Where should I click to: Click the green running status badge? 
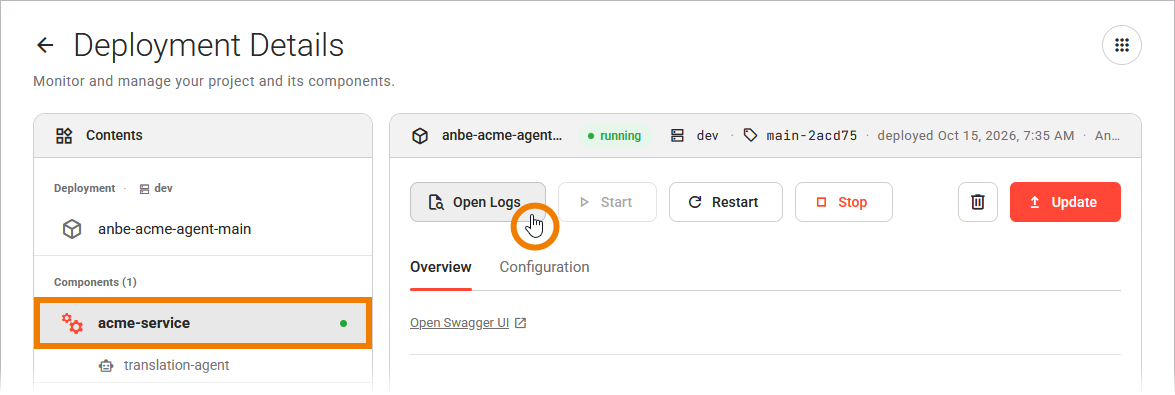(614, 136)
